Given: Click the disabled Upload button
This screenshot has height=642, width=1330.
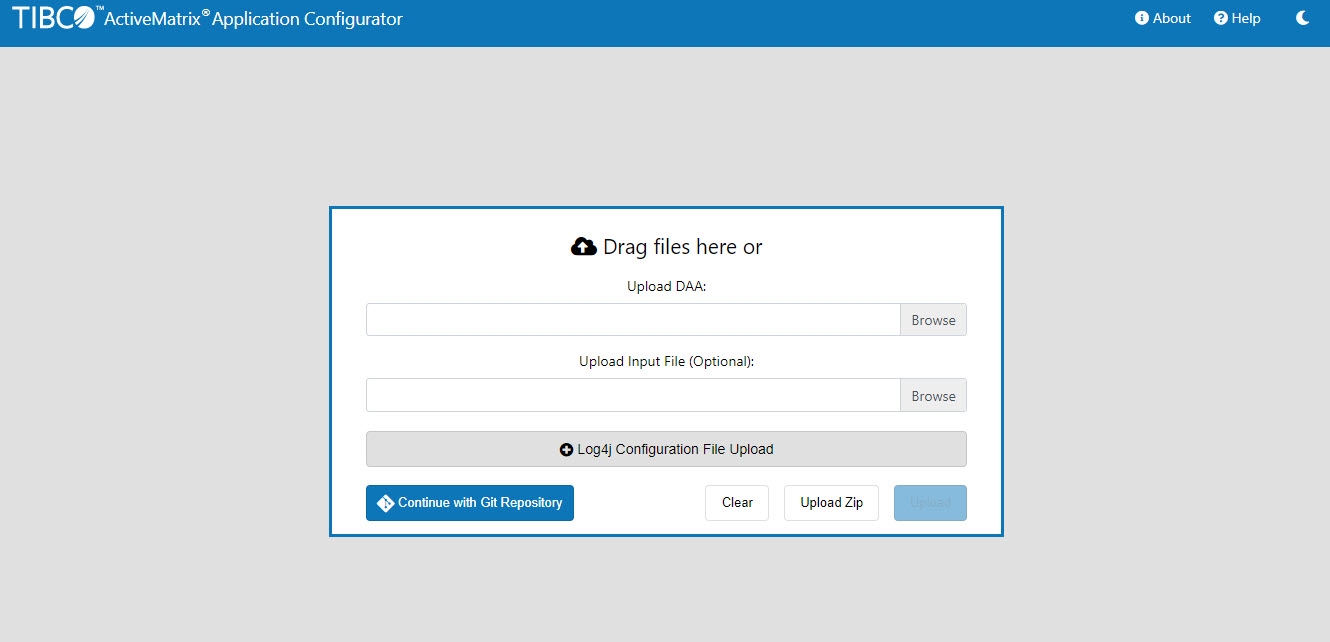Looking at the screenshot, I should coord(930,503).
